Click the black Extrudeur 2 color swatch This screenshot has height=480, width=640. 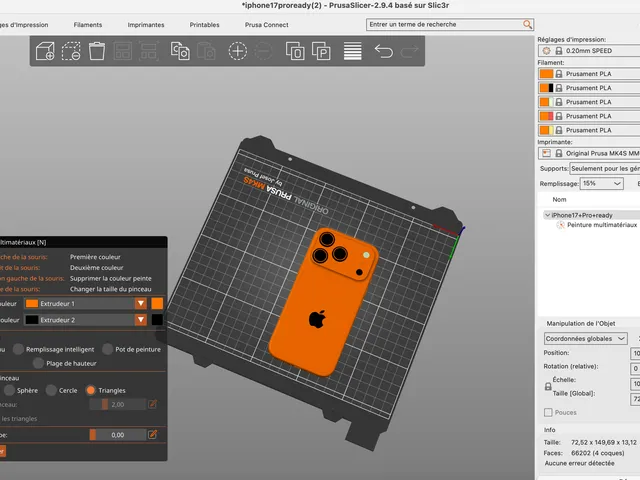(157, 320)
